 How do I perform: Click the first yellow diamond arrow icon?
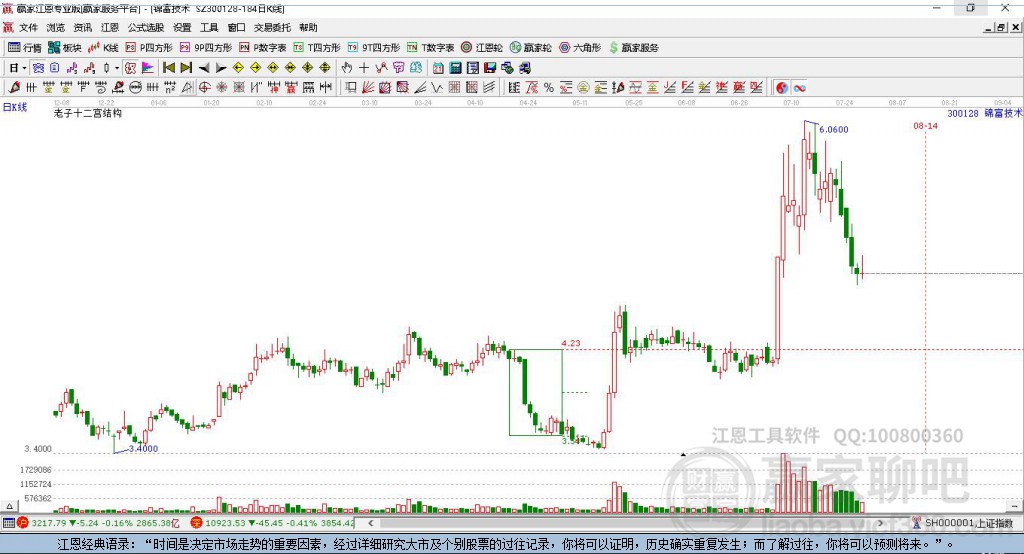click(x=238, y=68)
